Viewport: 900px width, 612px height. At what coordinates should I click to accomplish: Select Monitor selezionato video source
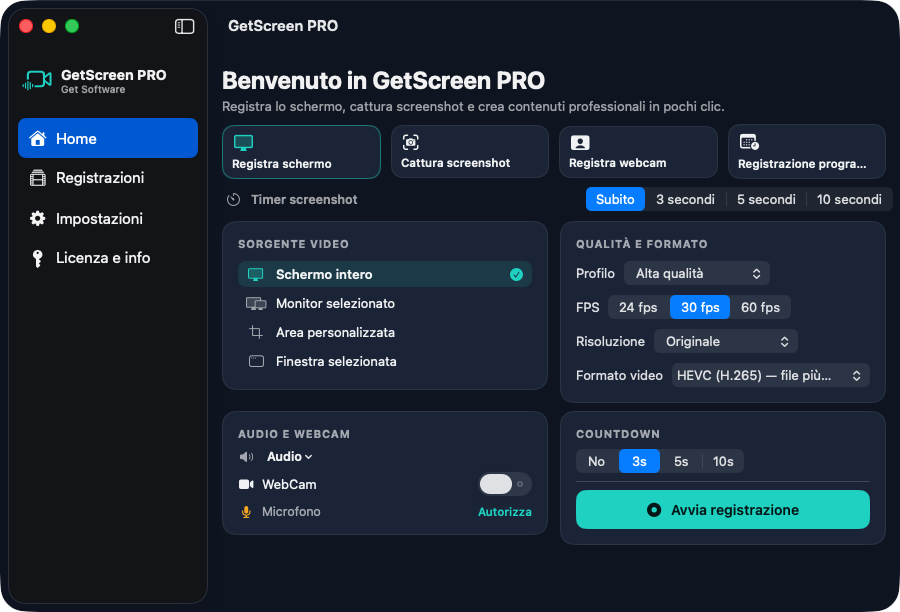click(385, 304)
